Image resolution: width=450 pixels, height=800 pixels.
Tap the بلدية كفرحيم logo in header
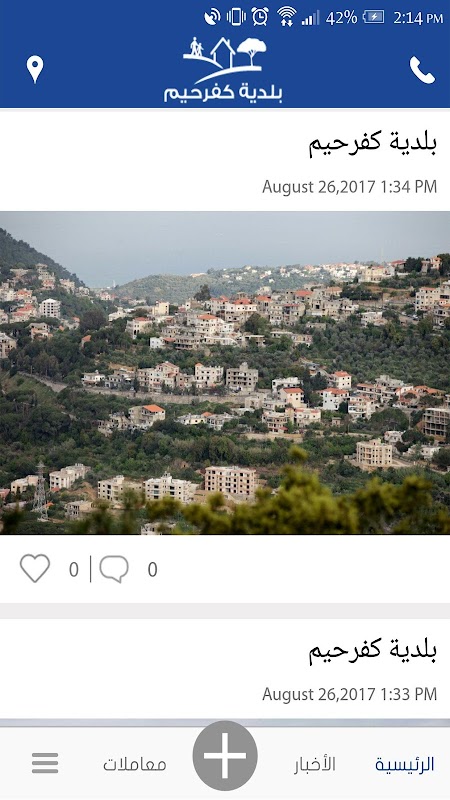(x=223, y=70)
